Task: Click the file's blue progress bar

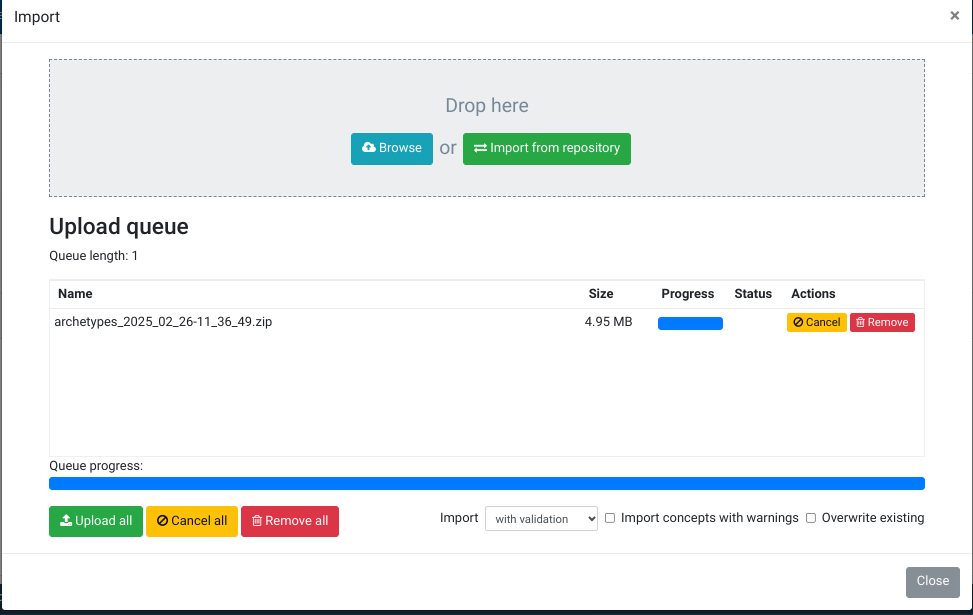Action: tap(690, 323)
